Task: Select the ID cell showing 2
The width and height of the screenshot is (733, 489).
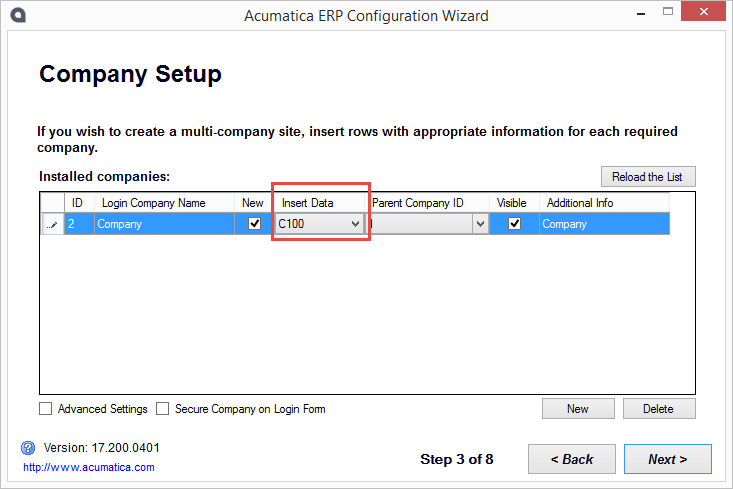Action: 79,224
